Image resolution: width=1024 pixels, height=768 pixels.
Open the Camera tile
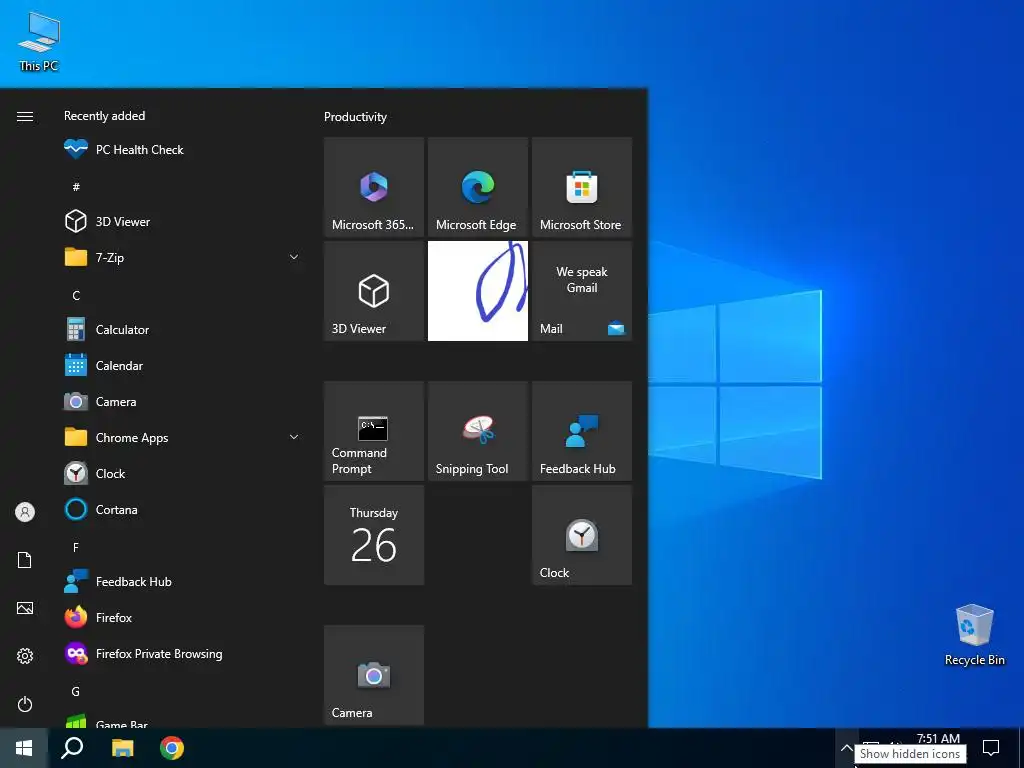374,675
